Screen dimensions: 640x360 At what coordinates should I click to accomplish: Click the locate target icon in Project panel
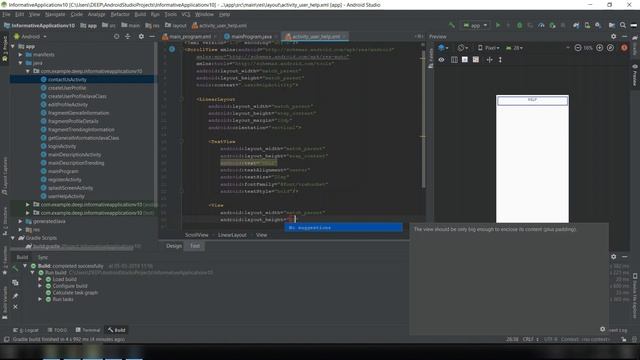(x=116, y=36)
